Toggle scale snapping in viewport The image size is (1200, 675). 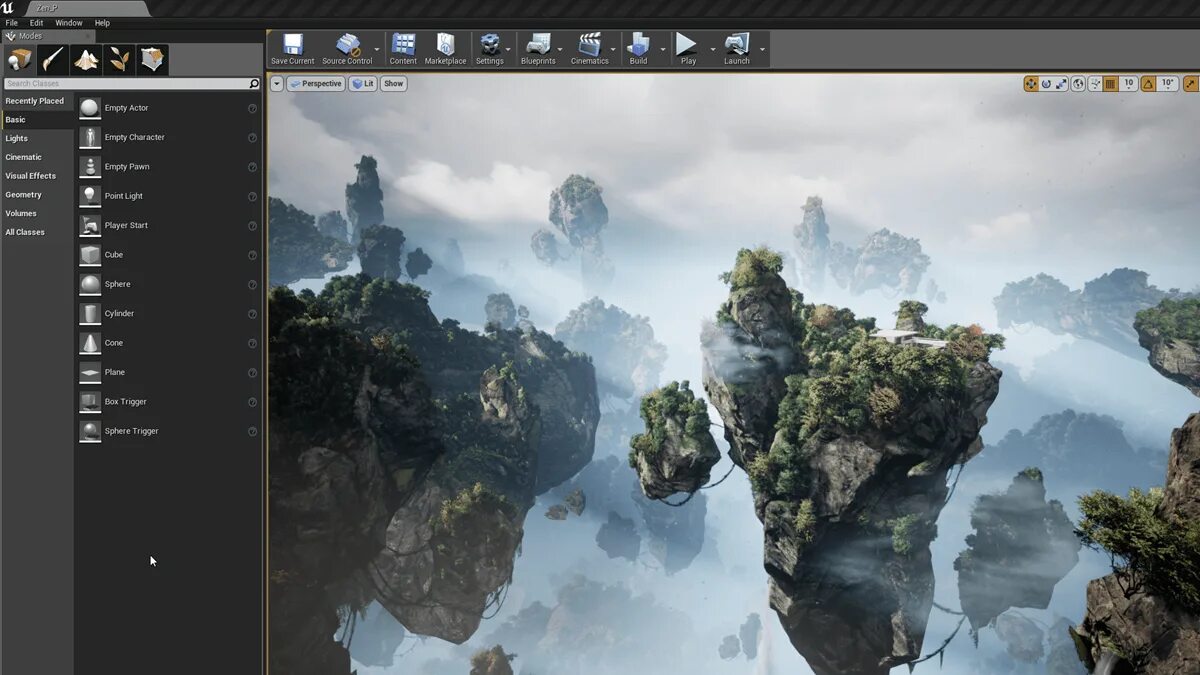click(1191, 84)
